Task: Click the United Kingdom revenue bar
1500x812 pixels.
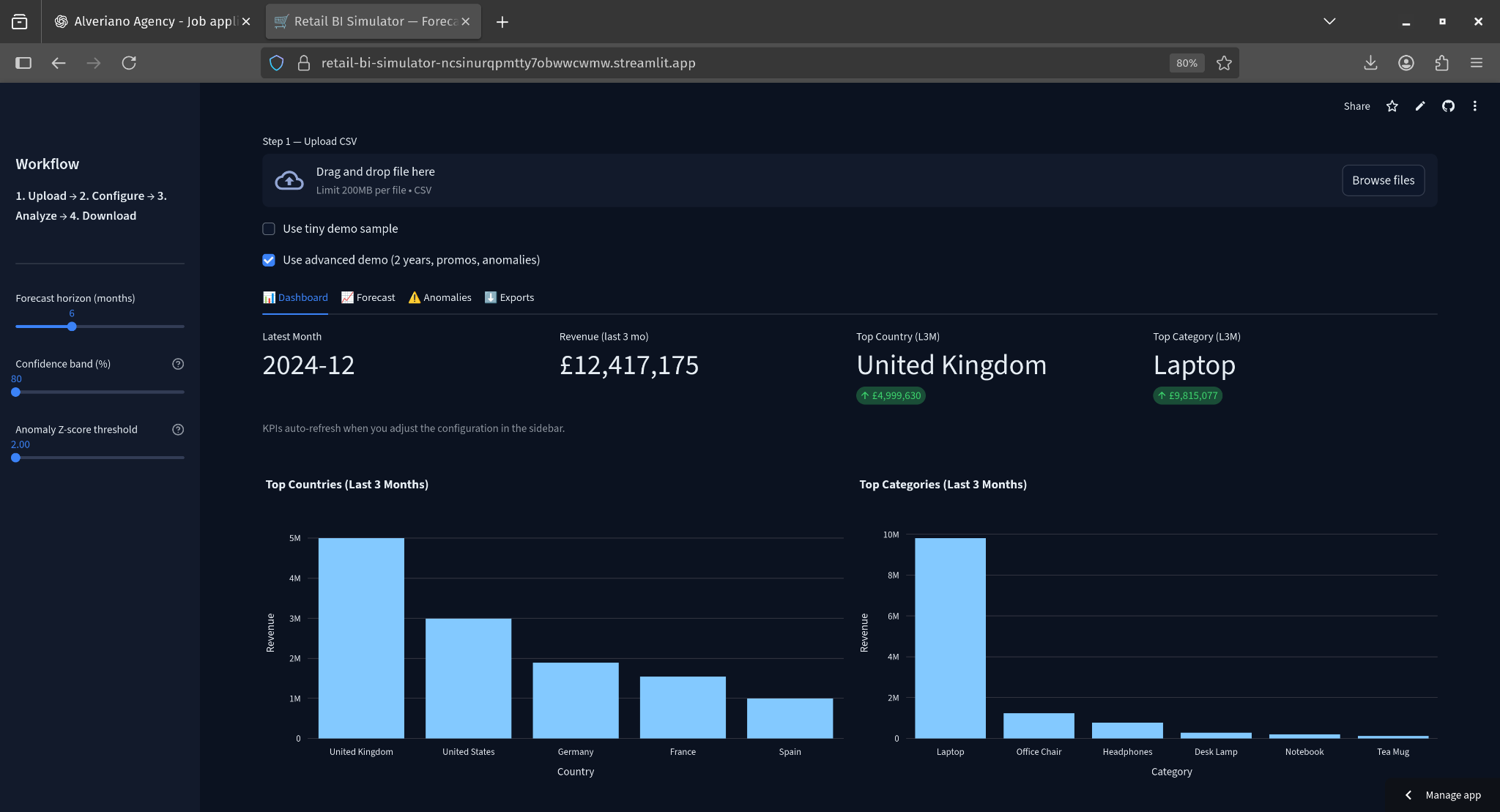Action: click(x=361, y=637)
